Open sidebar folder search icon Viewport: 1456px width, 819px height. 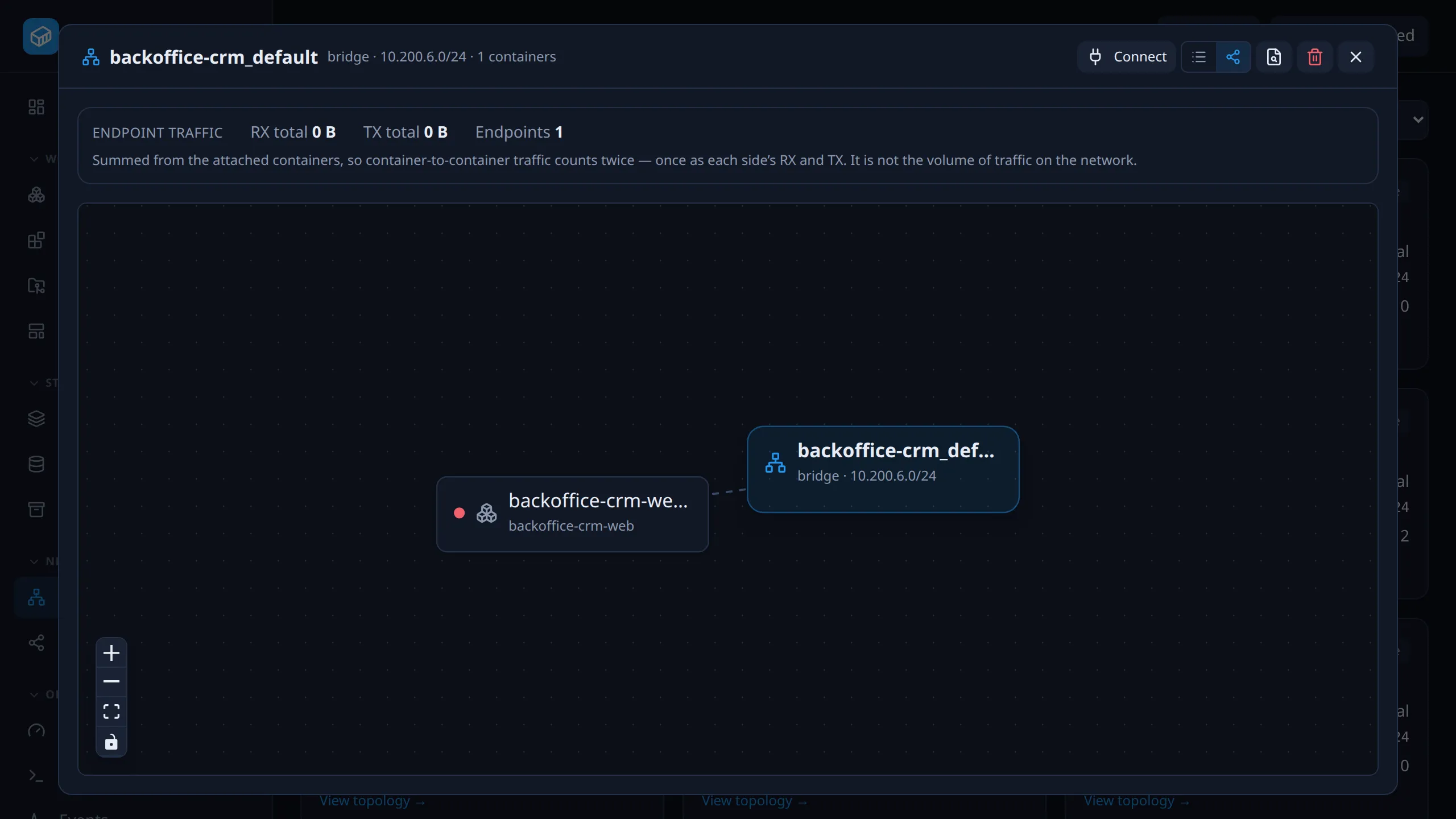point(36,286)
